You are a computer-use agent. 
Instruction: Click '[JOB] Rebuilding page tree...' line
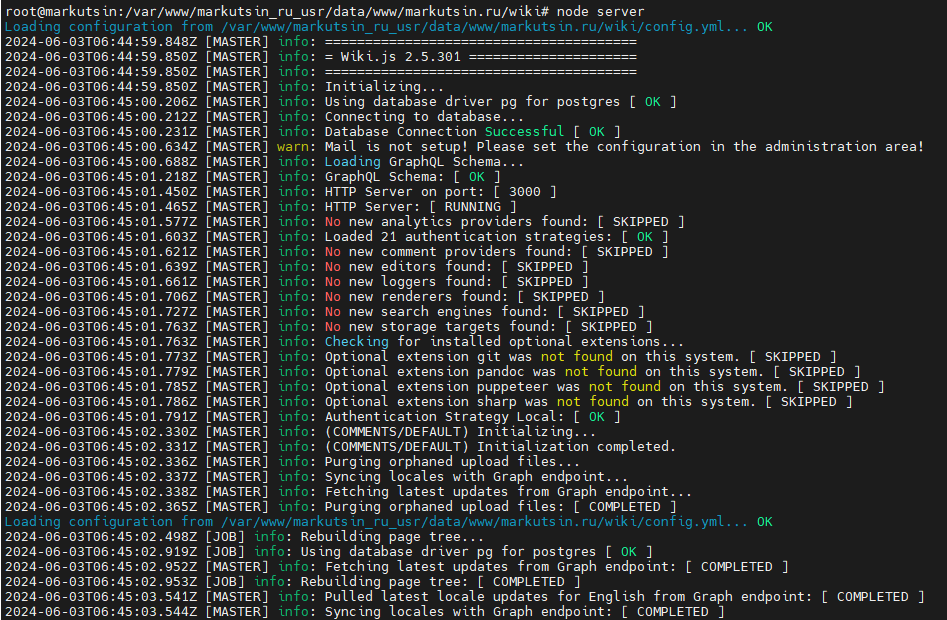(x=244, y=537)
